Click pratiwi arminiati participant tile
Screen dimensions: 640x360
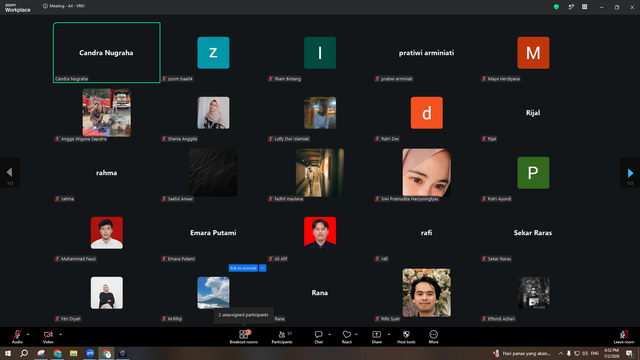(x=427, y=53)
